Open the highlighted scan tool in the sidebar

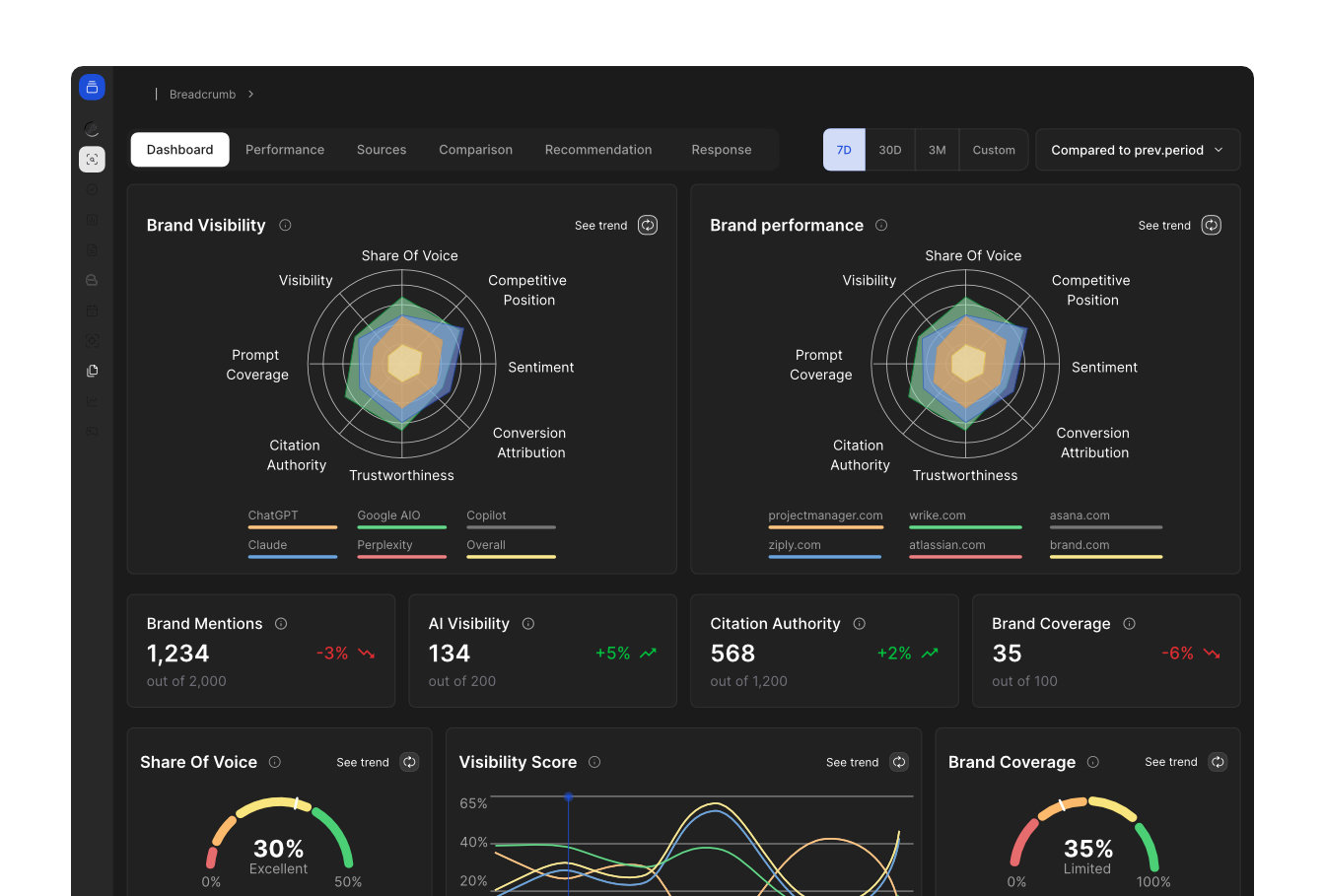pyautogui.click(x=91, y=159)
